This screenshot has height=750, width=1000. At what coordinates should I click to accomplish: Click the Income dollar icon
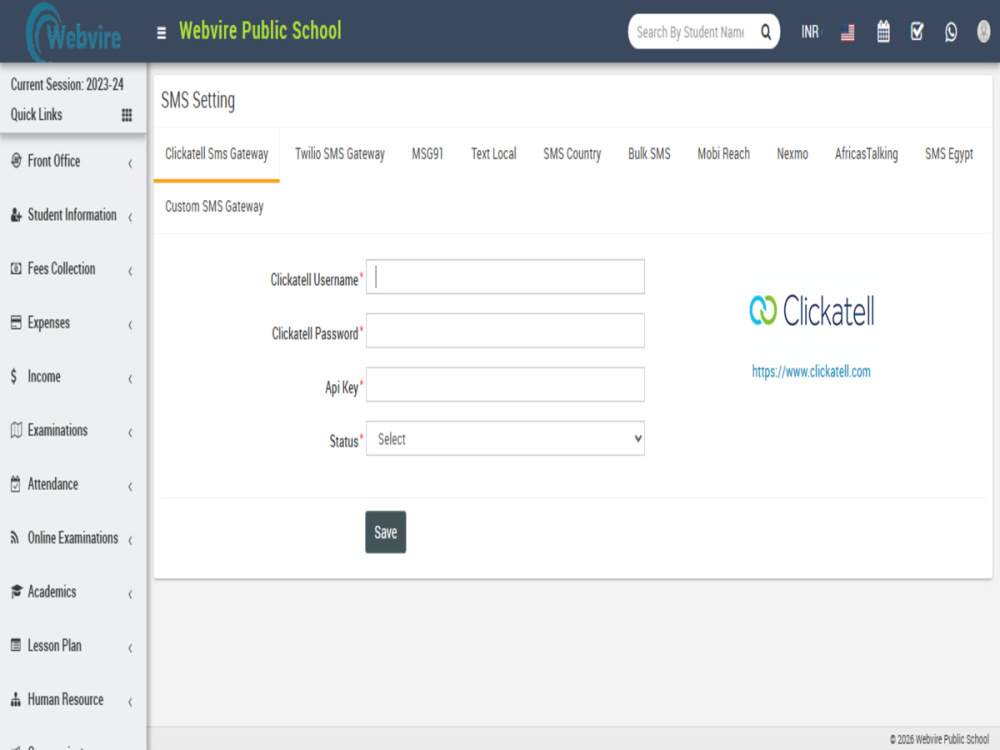point(14,376)
